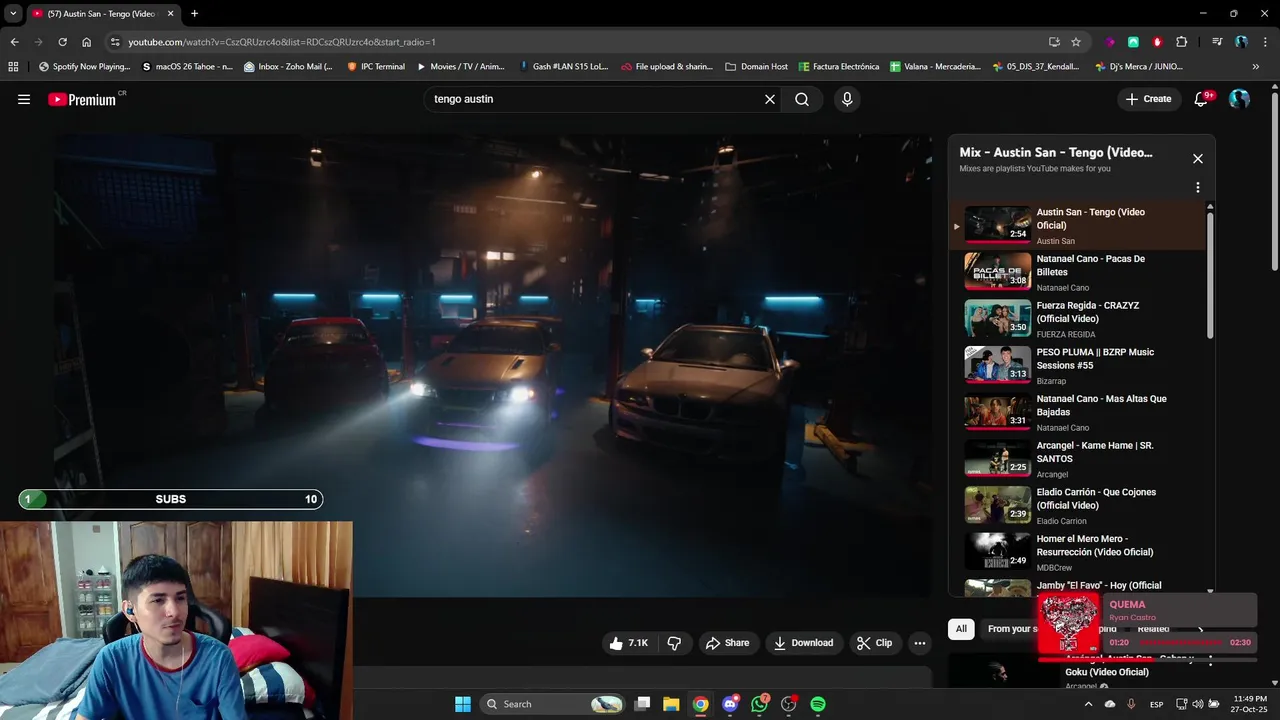Open options for the Goku video
1280x720 pixels.
click(1210, 660)
